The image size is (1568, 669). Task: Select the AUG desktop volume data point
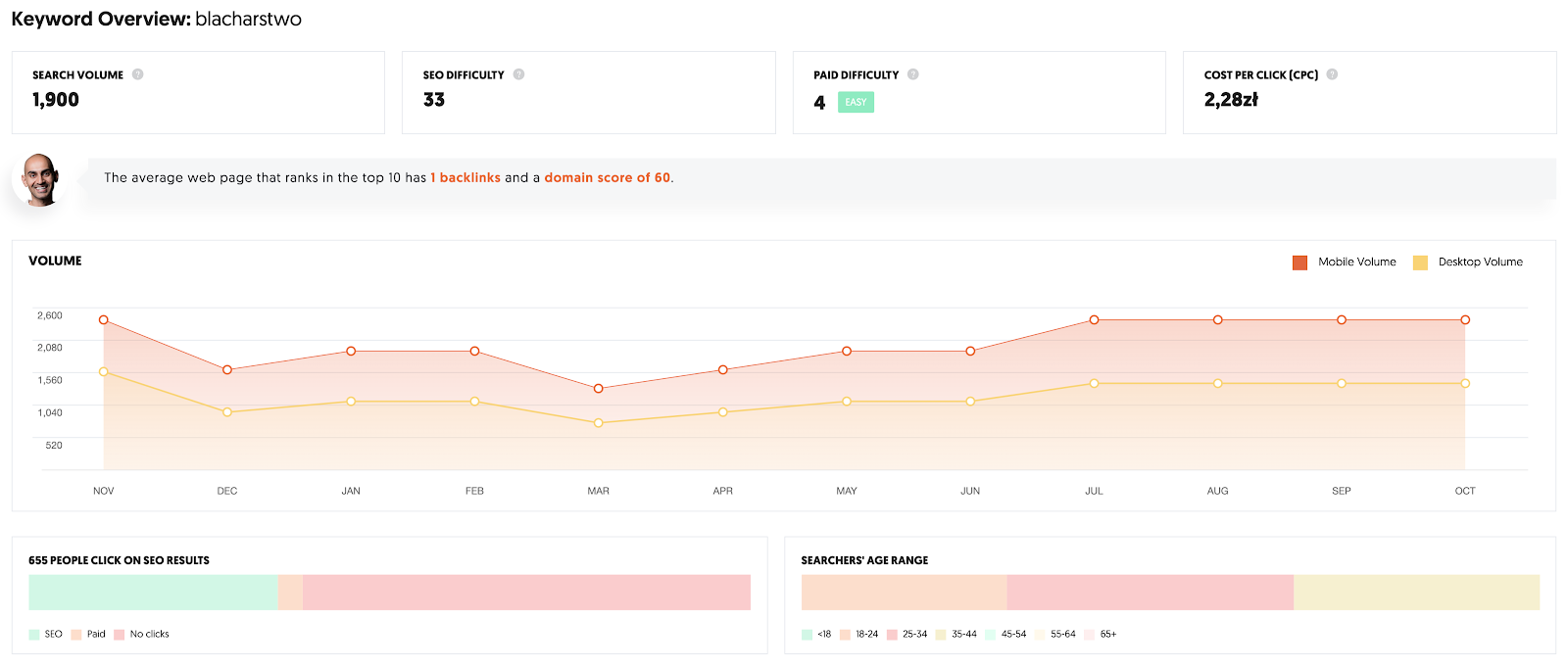click(1218, 384)
